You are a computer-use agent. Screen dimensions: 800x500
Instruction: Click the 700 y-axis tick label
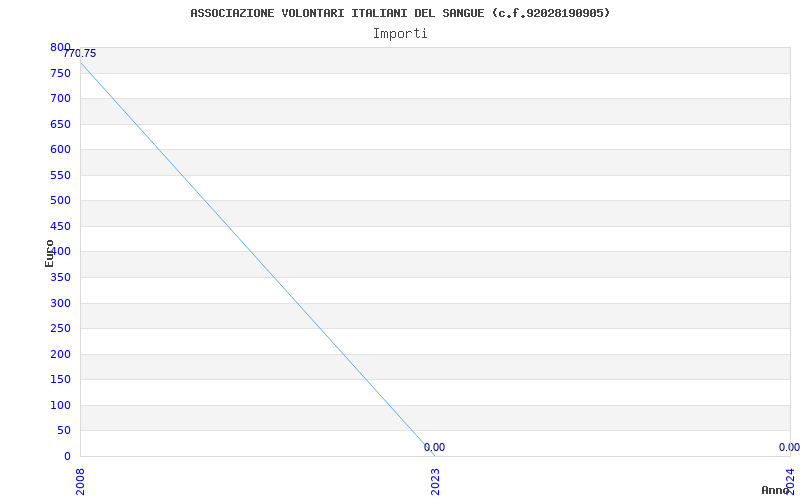(60, 98)
